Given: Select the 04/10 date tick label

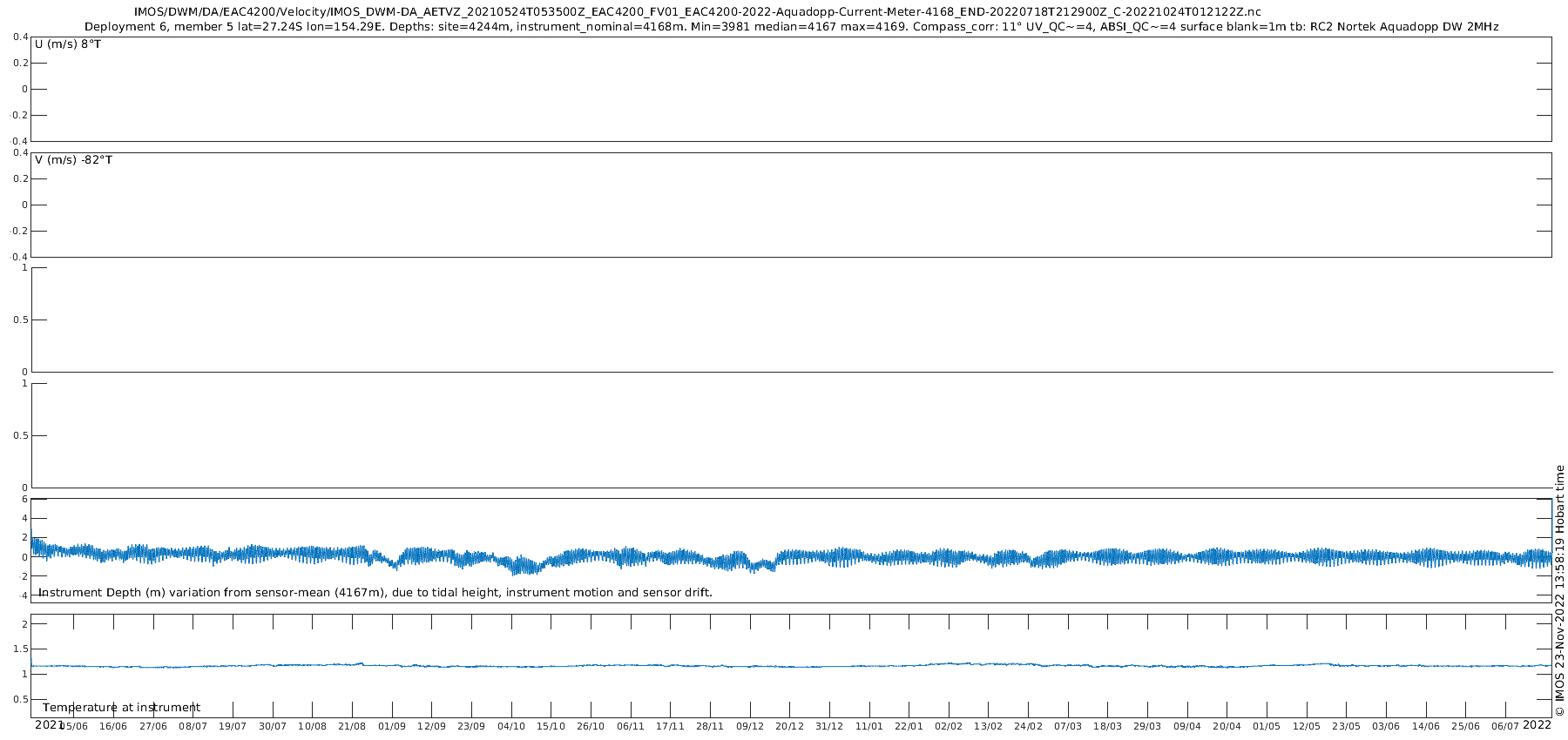Looking at the screenshot, I should [x=511, y=726].
